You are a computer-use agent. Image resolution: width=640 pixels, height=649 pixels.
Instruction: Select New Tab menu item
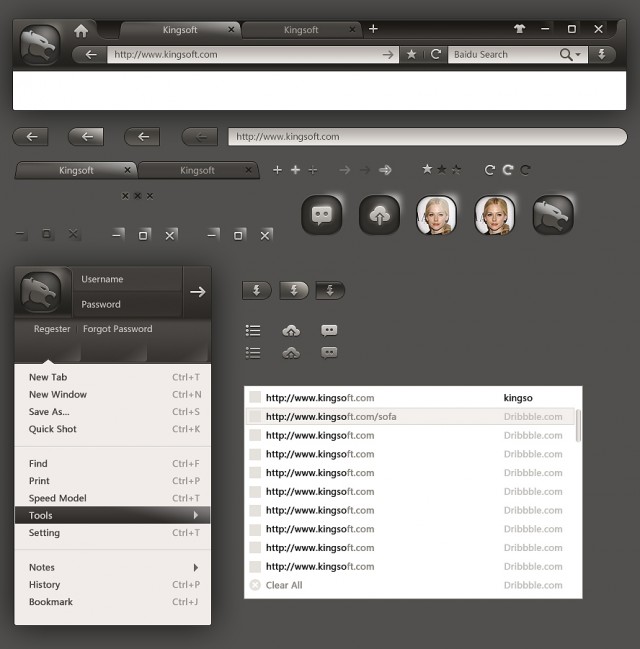[113, 377]
